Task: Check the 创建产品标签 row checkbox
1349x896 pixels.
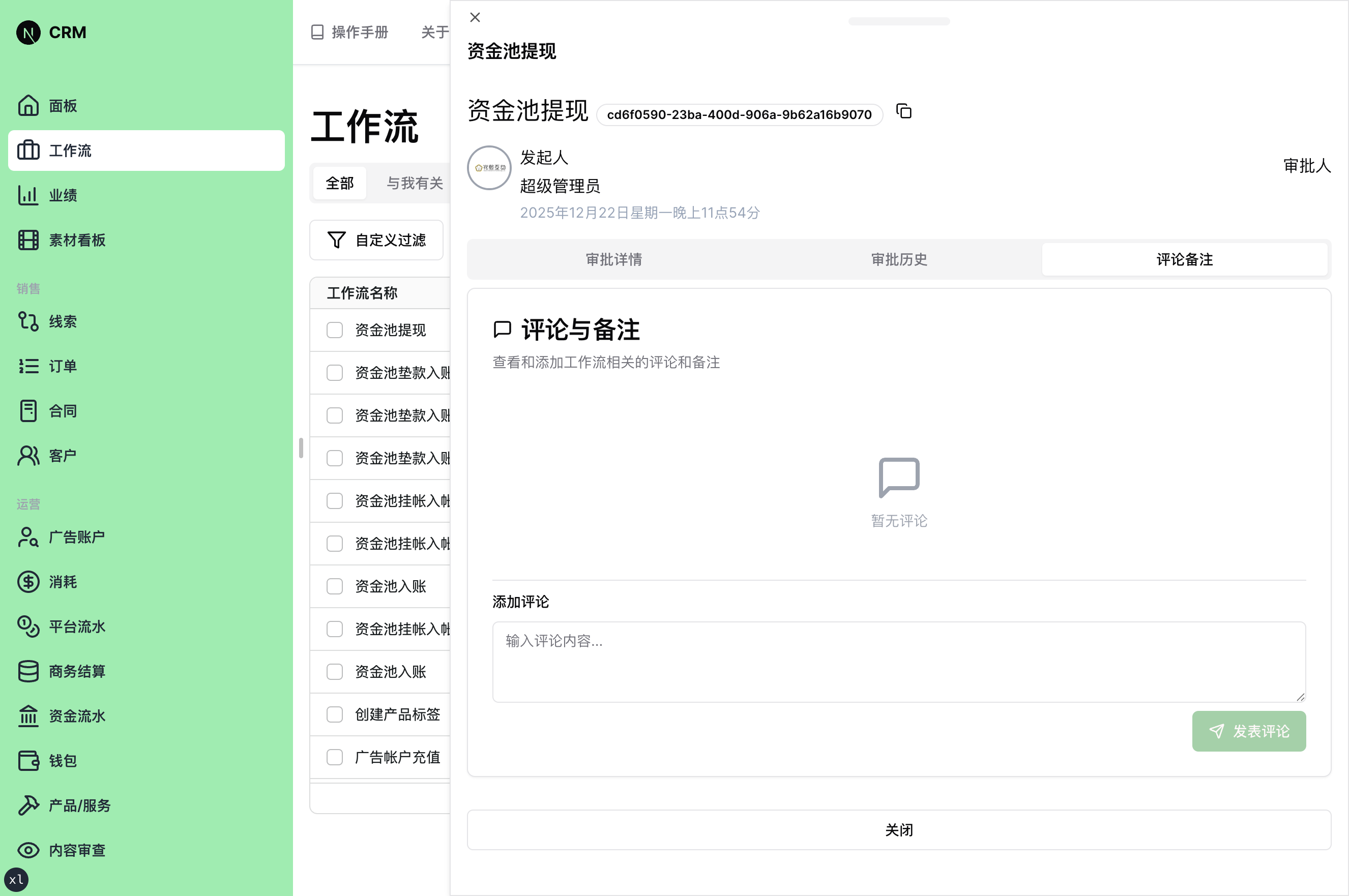Action: 334,714
